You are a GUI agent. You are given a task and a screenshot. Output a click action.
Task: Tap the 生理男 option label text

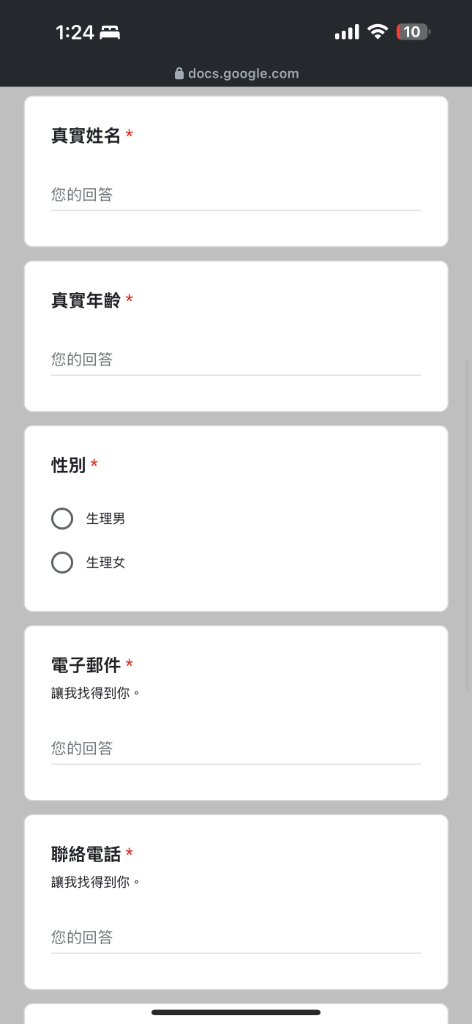[x=106, y=519]
